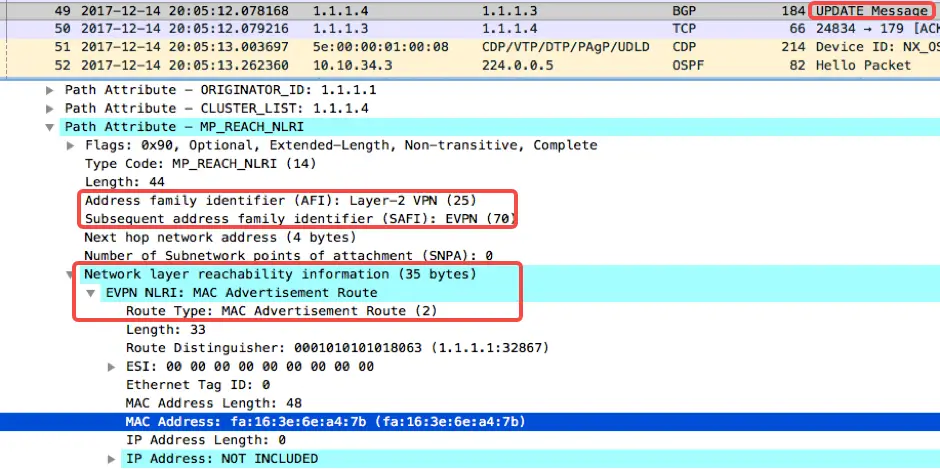Click Ethernet Tag ID: 0 line
This screenshot has height=469, width=940.
(x=198, y=385)
